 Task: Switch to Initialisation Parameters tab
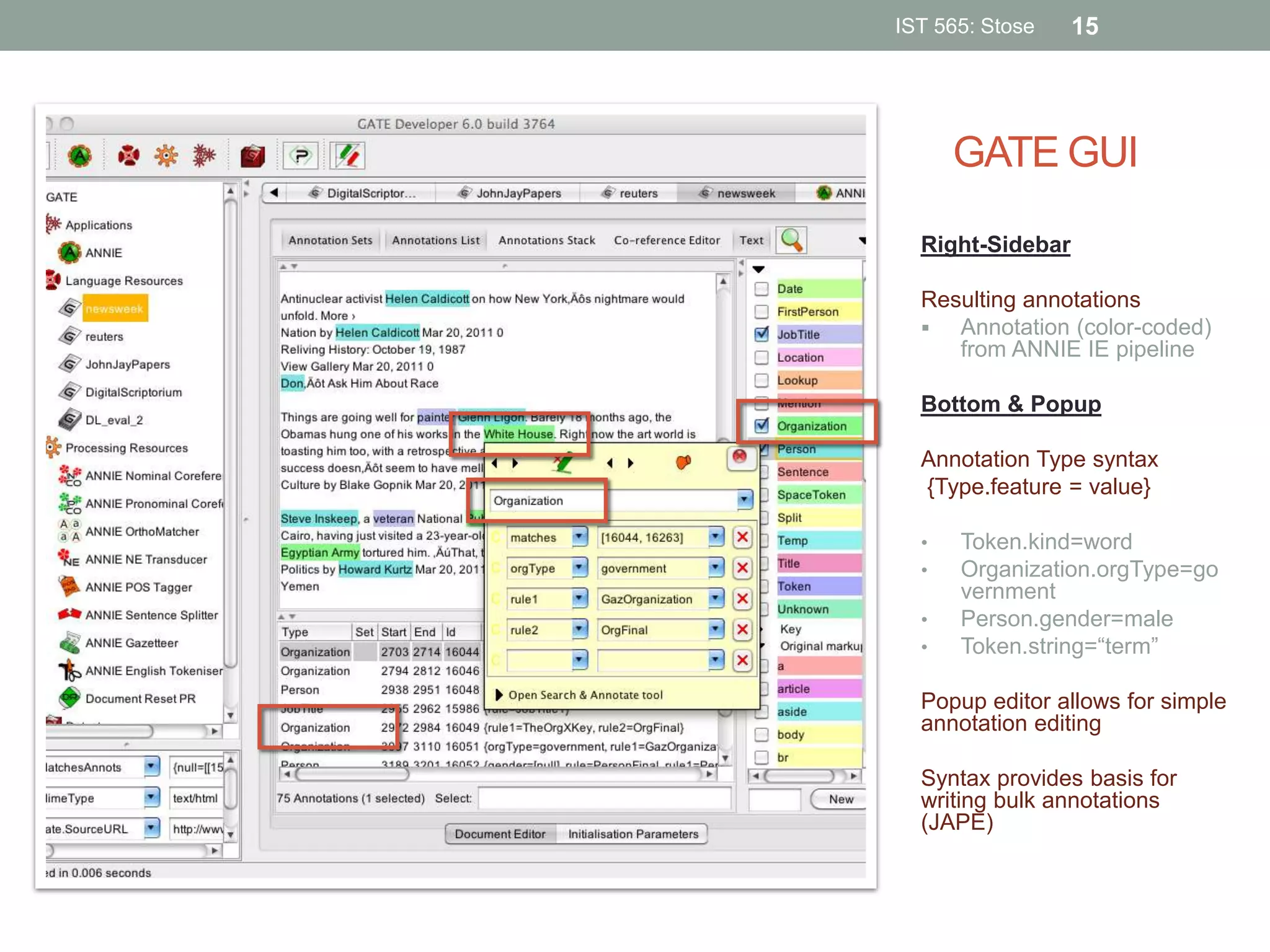coord(633,834)
